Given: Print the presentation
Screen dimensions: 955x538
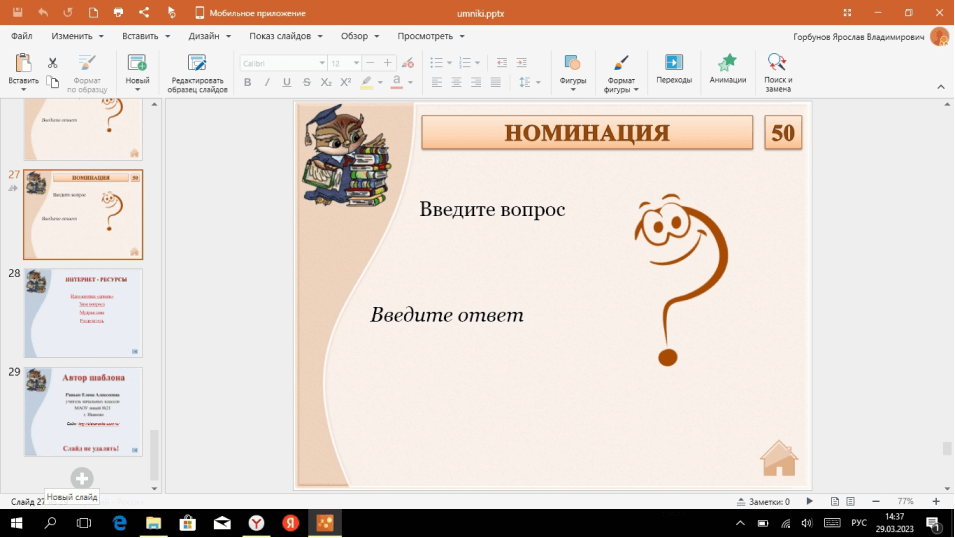Looking at the screenshot, I should pos(118,12).
